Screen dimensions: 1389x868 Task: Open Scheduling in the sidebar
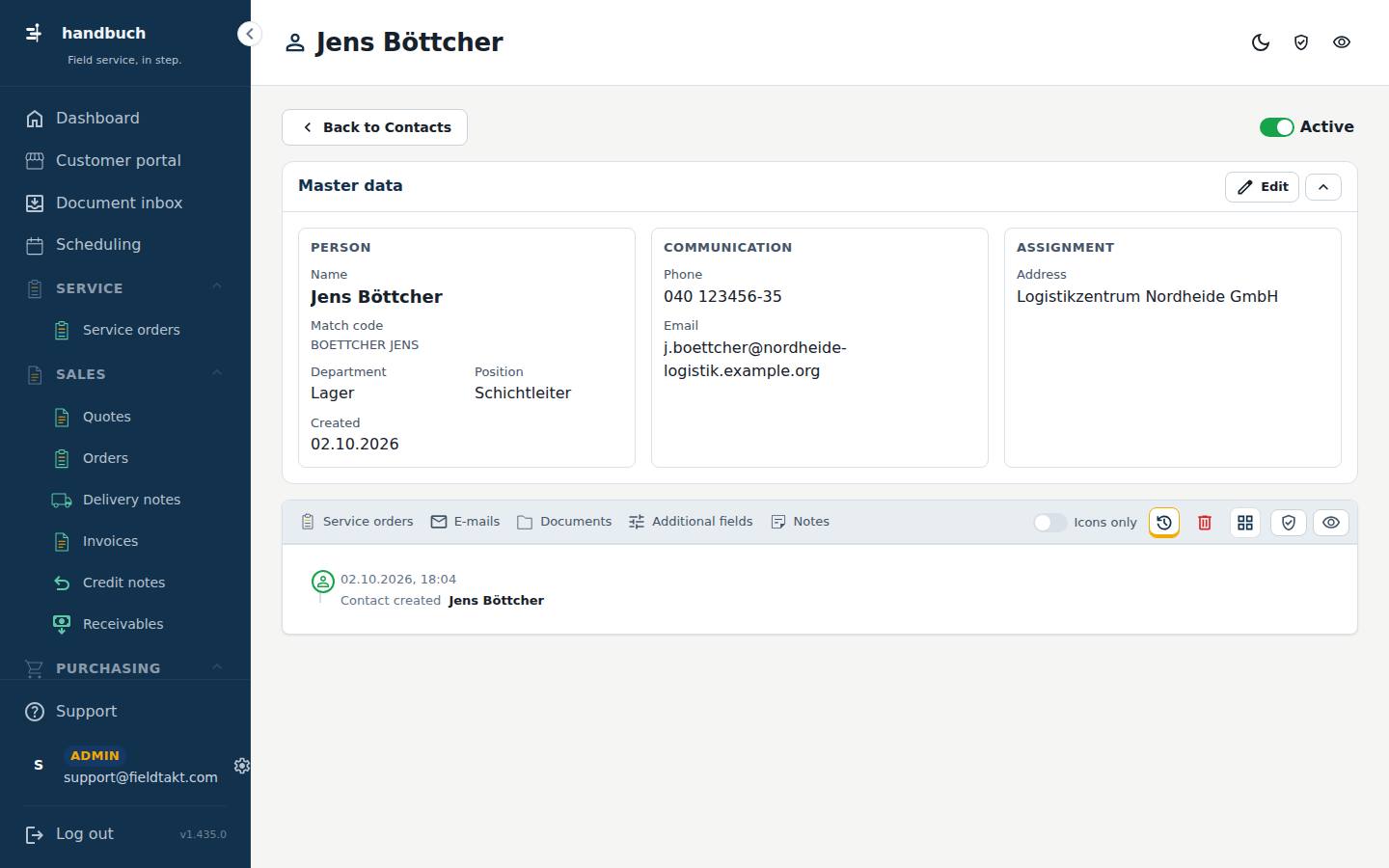click(x=125, y=245)
